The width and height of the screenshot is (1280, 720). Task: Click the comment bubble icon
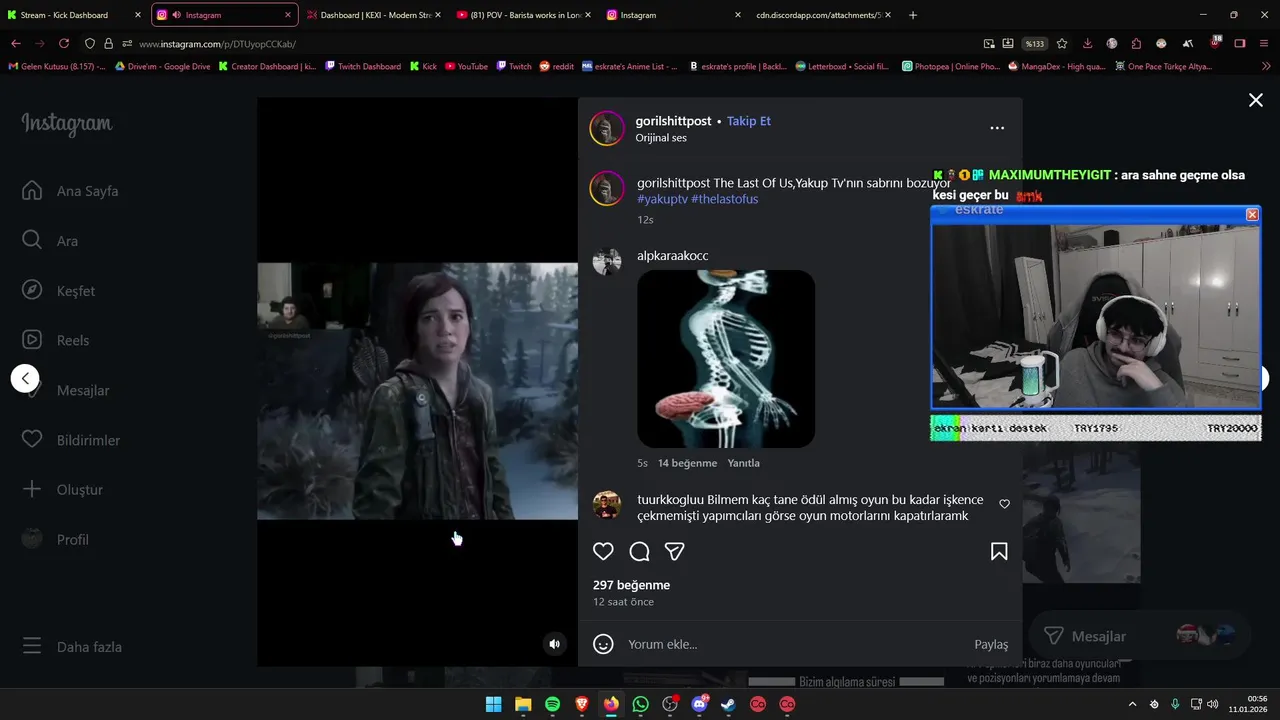click(639, 551)
